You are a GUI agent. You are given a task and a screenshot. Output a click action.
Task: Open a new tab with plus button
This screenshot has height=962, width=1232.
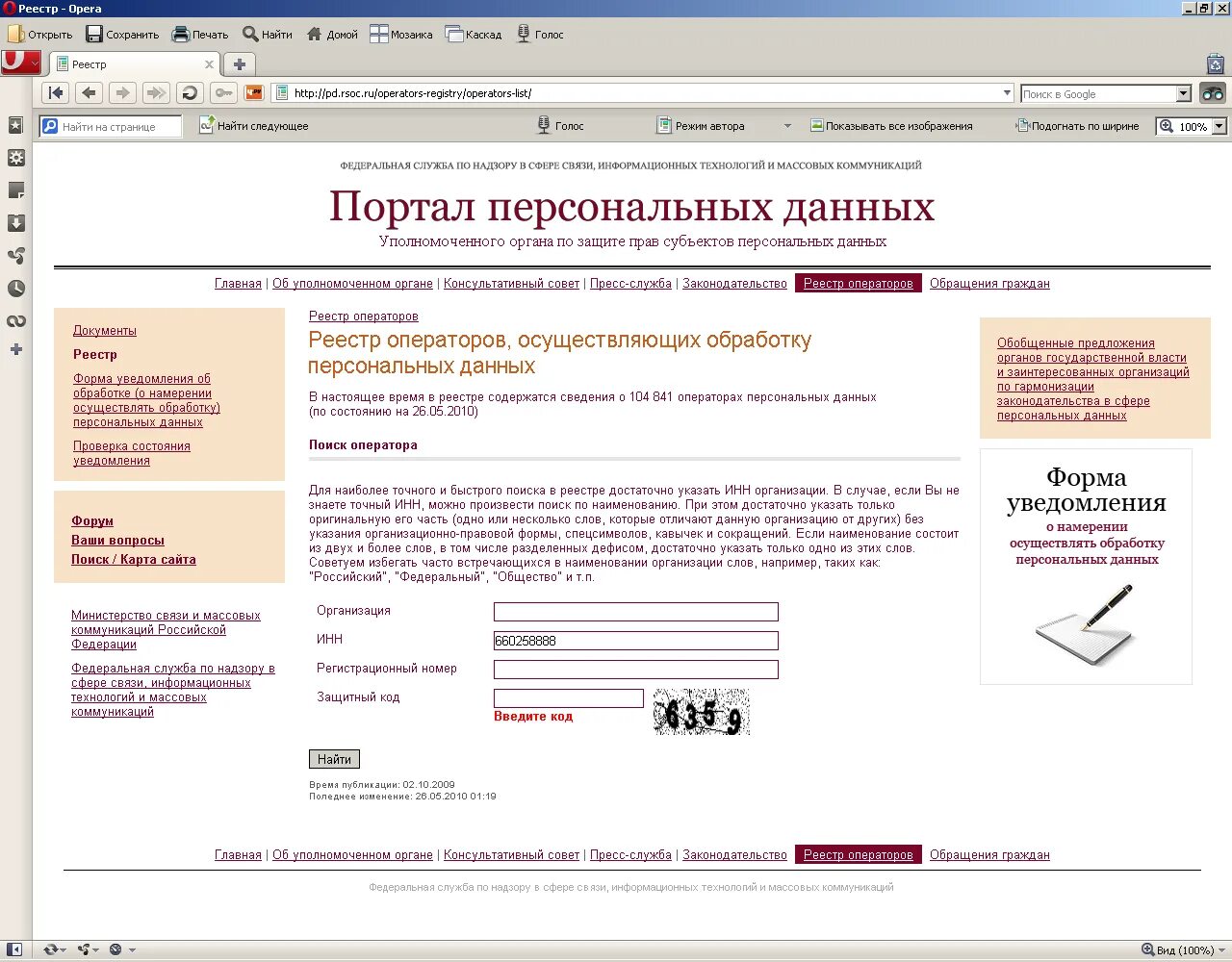240,64
